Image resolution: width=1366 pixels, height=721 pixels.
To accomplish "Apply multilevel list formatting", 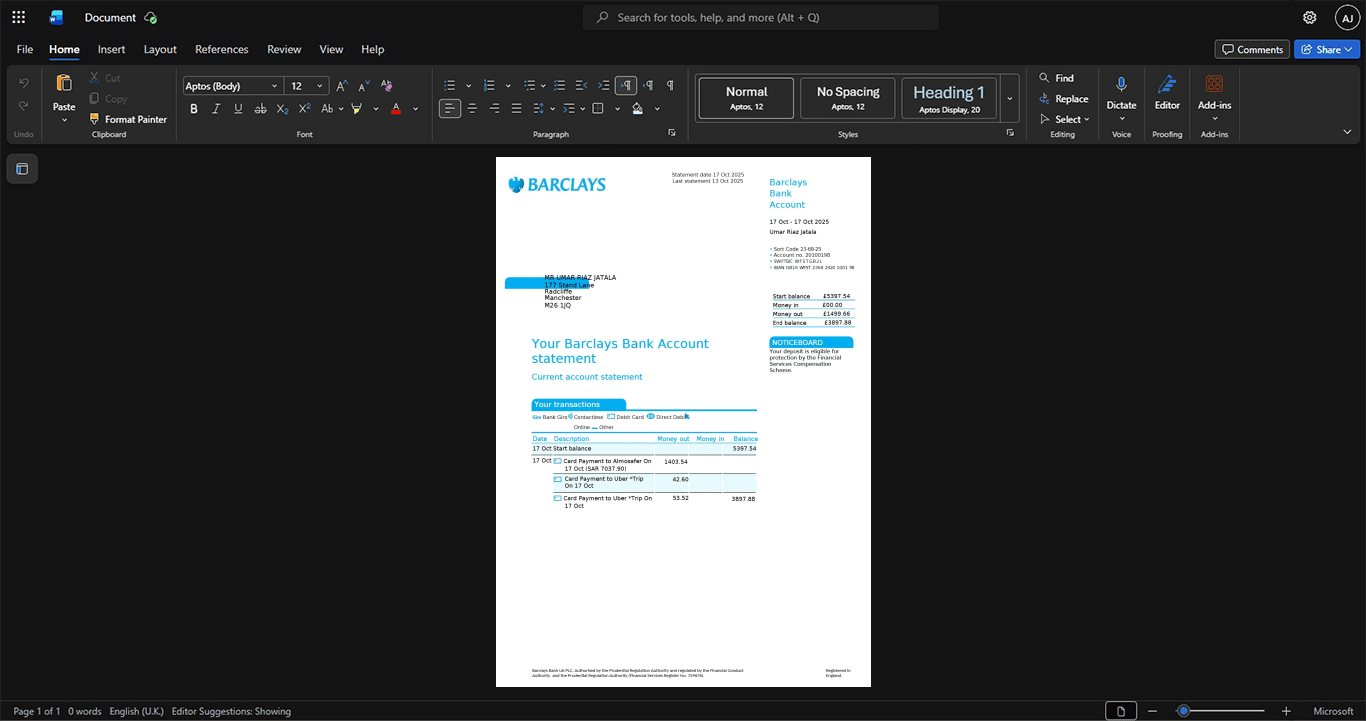I will (x=529, y=86).
